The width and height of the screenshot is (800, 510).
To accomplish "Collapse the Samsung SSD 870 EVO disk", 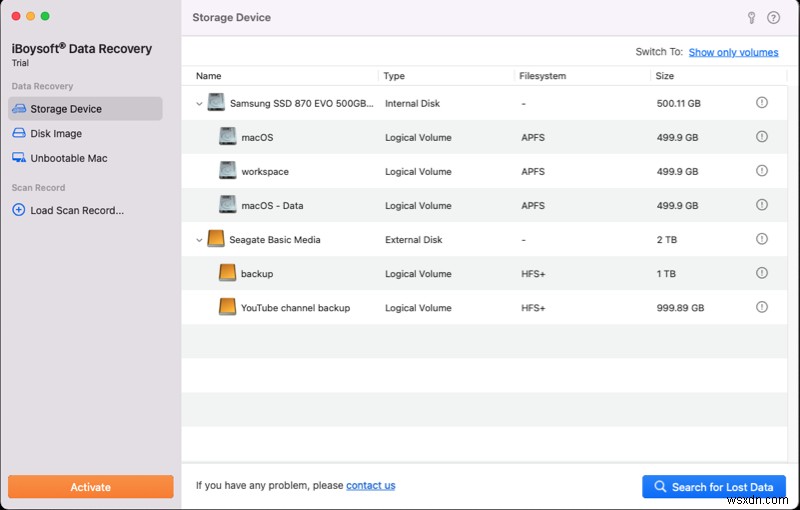I will point(199,103).
